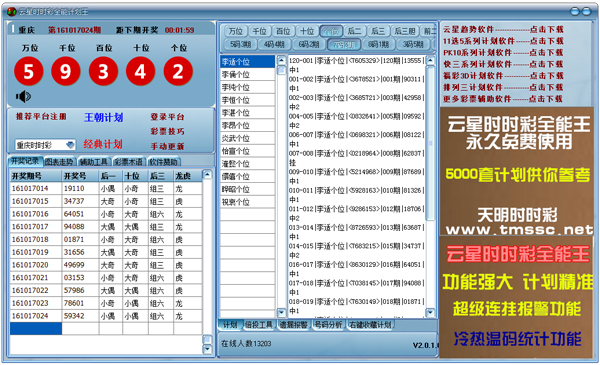Select the 怡富个位 plan in list

point(247,151)
